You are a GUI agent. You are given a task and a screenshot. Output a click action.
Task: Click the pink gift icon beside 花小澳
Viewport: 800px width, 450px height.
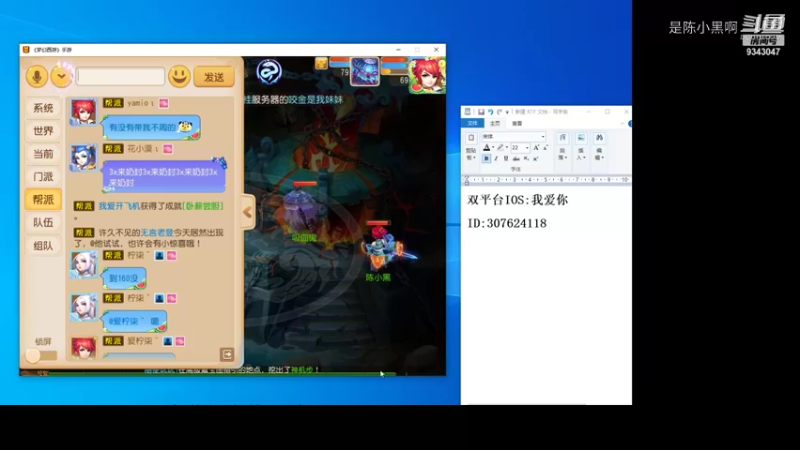coord(168,148)
